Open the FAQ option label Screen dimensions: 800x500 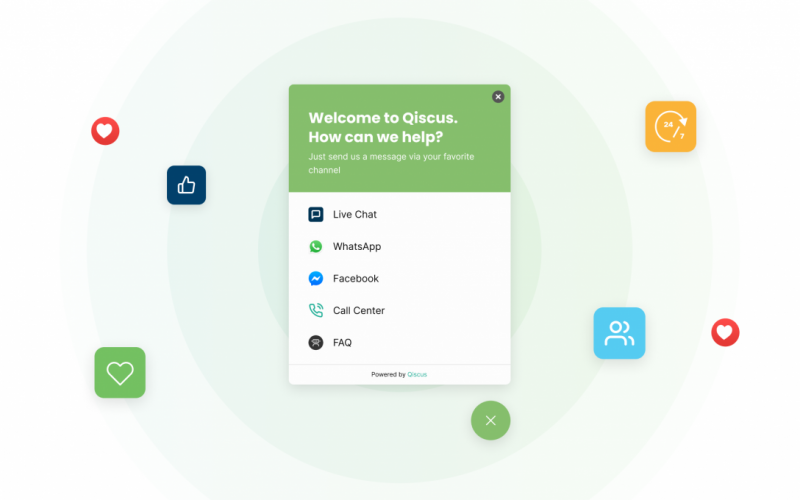click(x=342, y=343)
